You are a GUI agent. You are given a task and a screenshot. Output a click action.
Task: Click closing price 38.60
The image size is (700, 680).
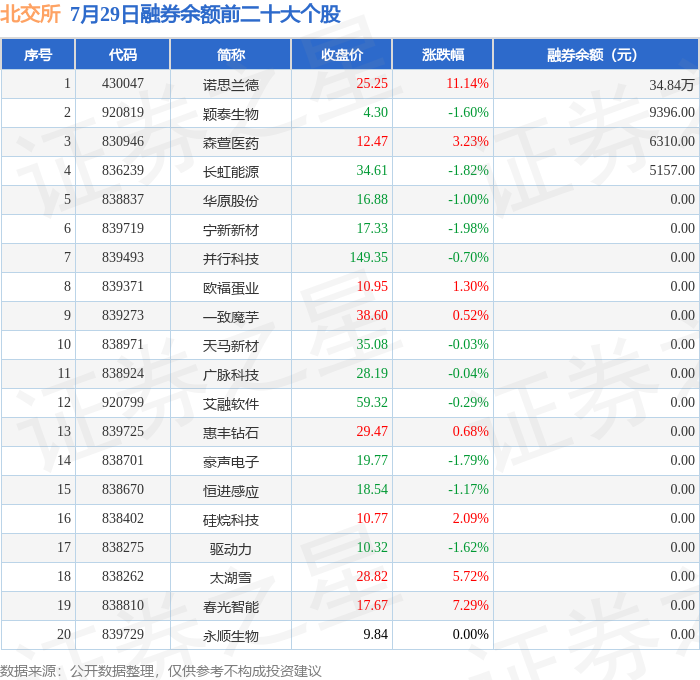pyautogui.click(x=372, y=316)
